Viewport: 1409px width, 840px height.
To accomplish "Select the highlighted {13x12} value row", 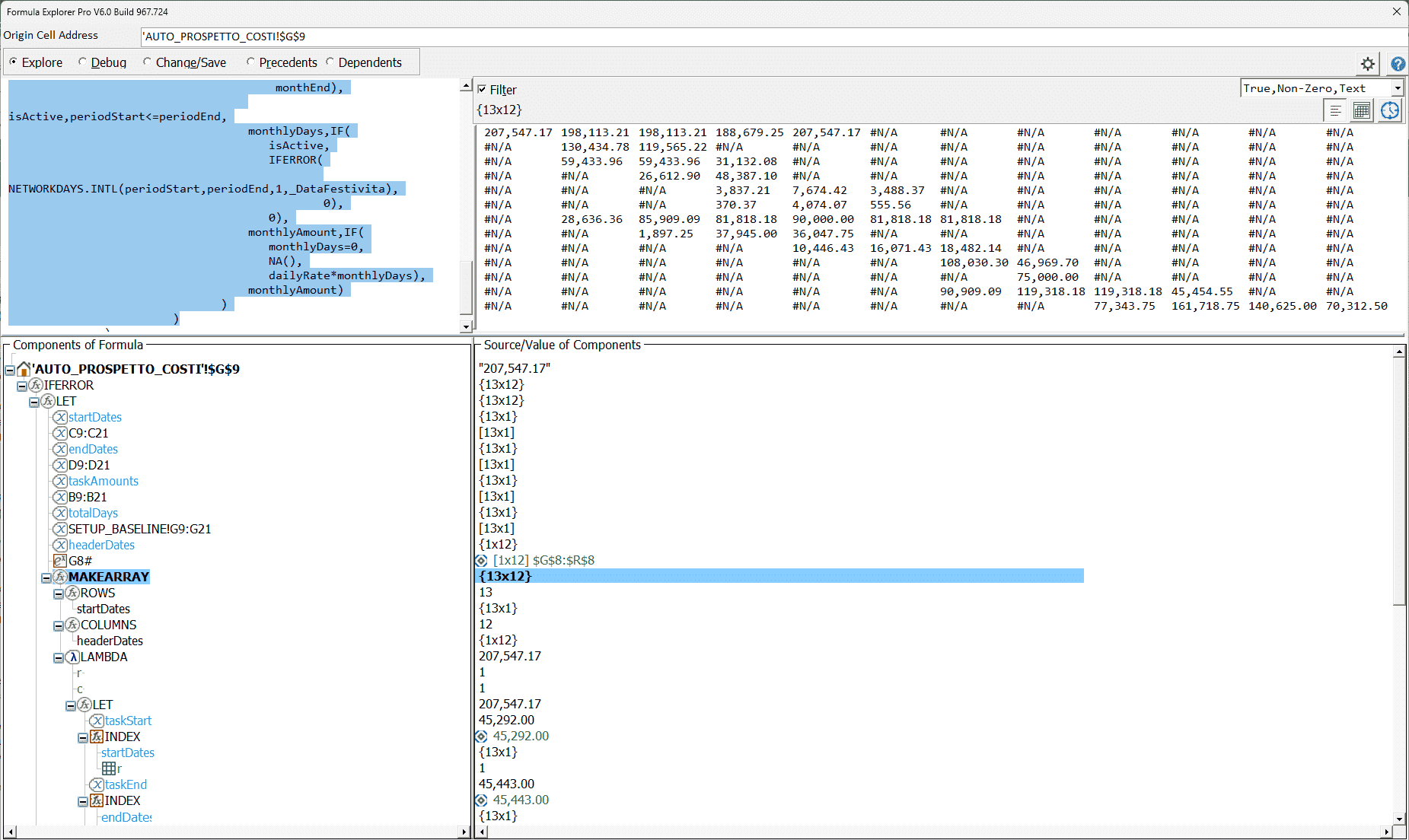I will tap(780, 576).
